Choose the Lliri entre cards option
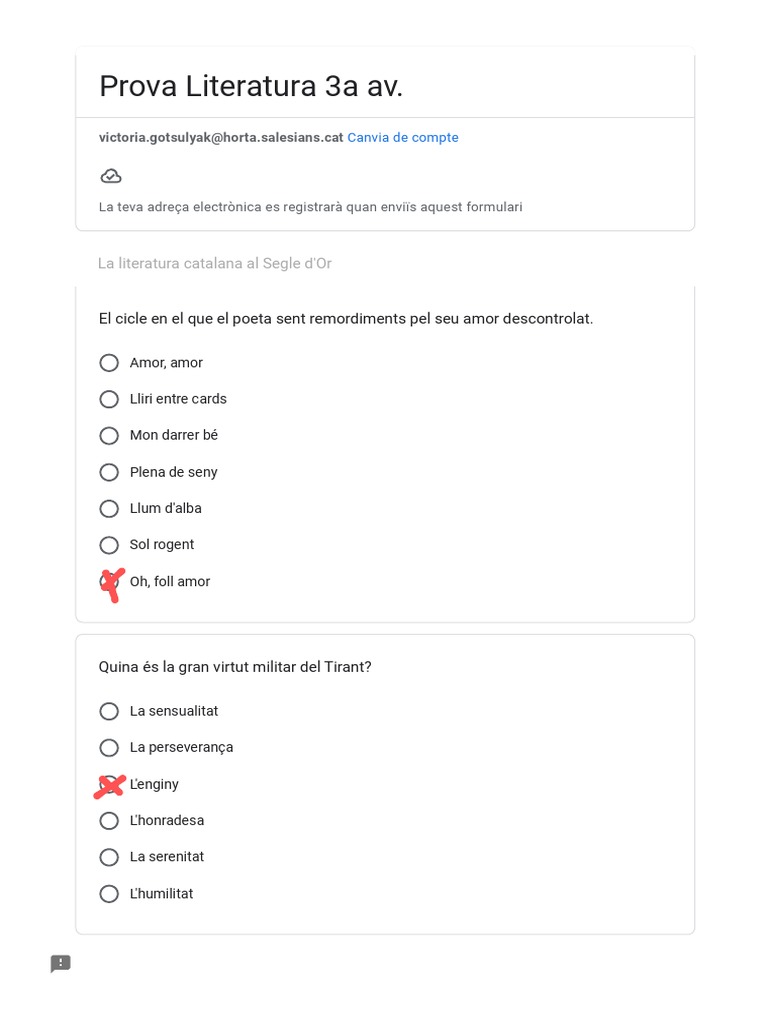This screenshot has height=1024, width=768. 109,399
